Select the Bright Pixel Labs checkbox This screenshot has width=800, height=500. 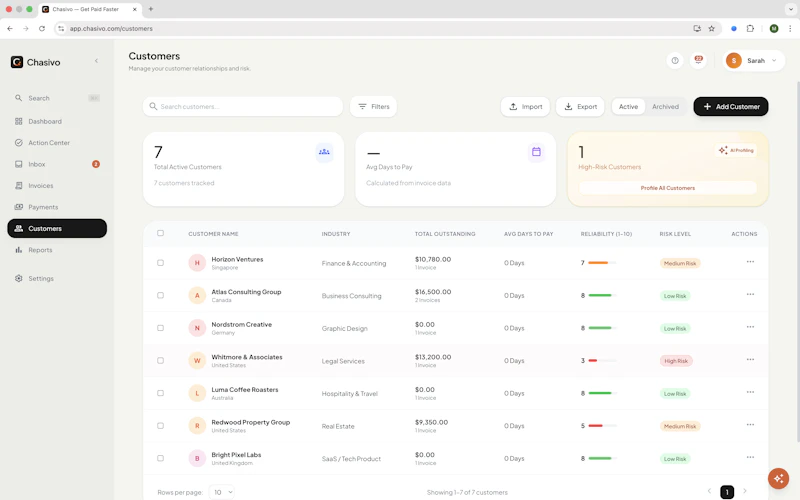pyautogui.click(x=160, y=458)
